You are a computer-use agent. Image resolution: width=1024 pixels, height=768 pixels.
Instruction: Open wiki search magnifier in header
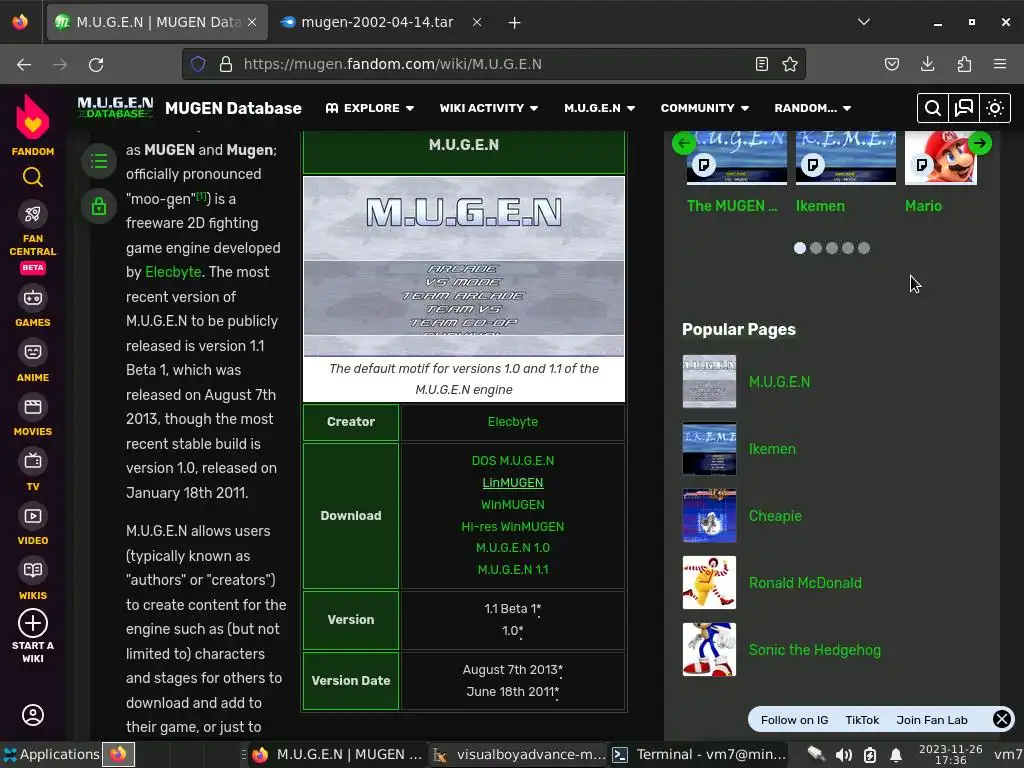coord(933,108)
